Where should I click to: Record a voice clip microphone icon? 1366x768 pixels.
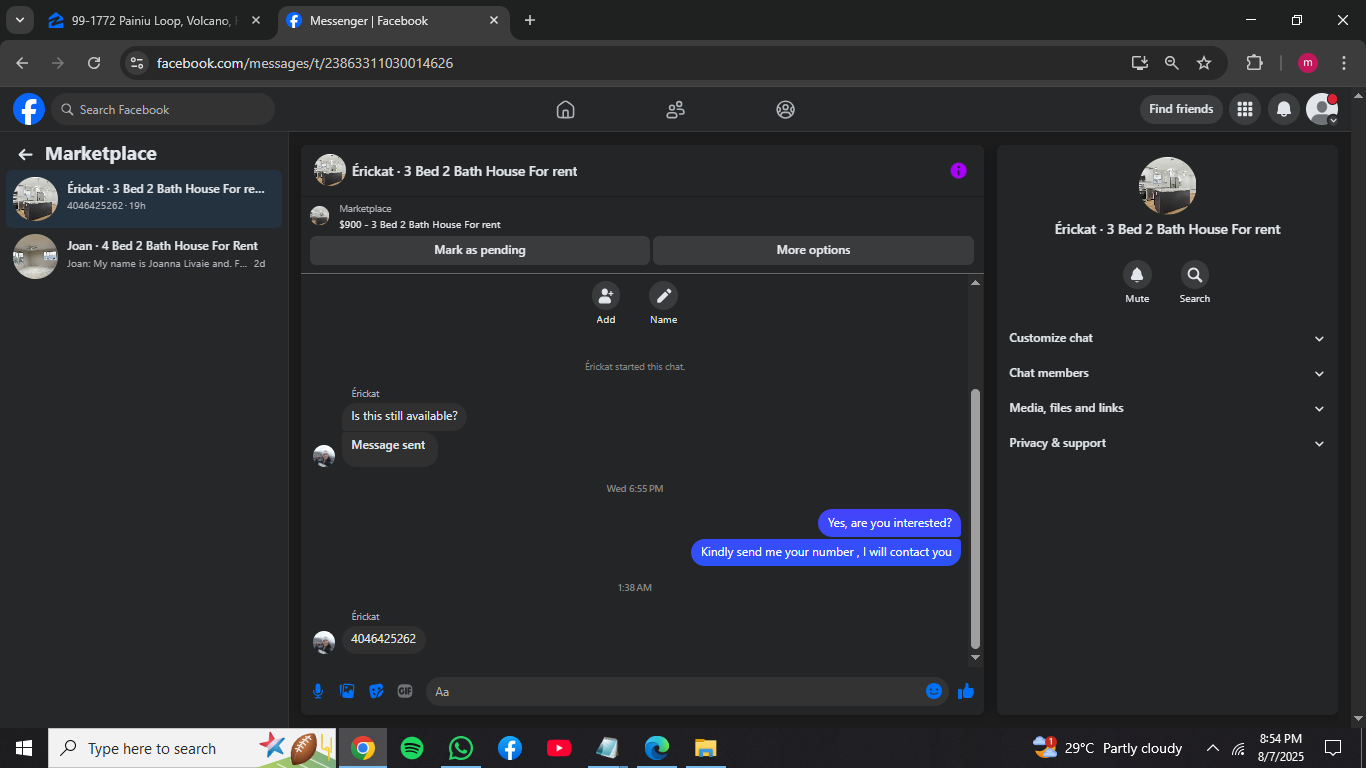(x=318, y=691)
